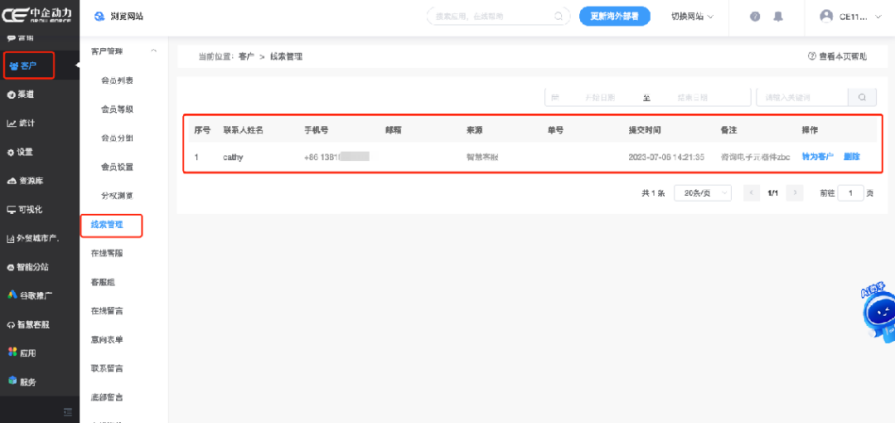This screenshot has height=423, width=895.
Task: Click the magnifier in the top search bar
Action: coord(559,17)
